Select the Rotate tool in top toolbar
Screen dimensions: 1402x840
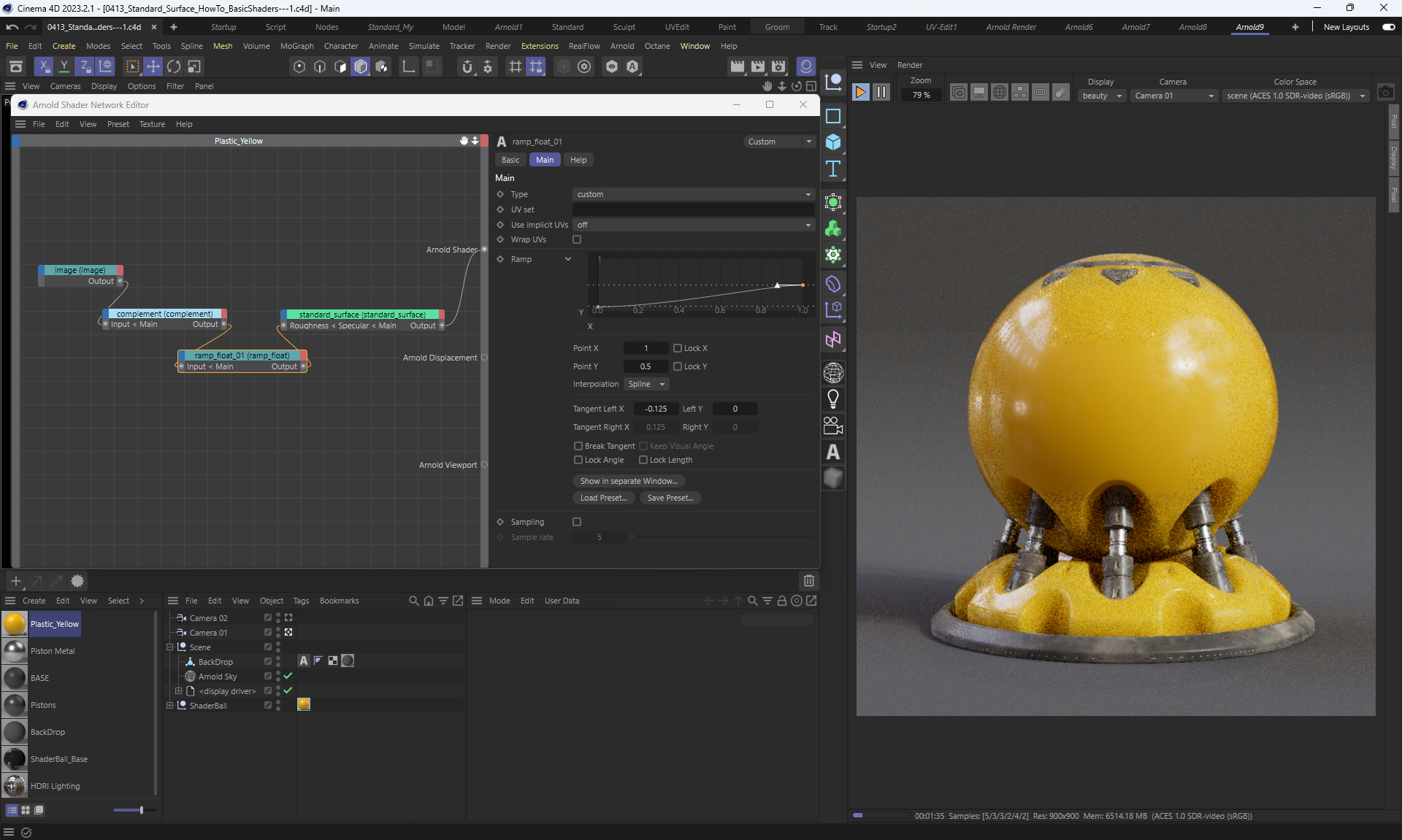(x=174, y=66)
